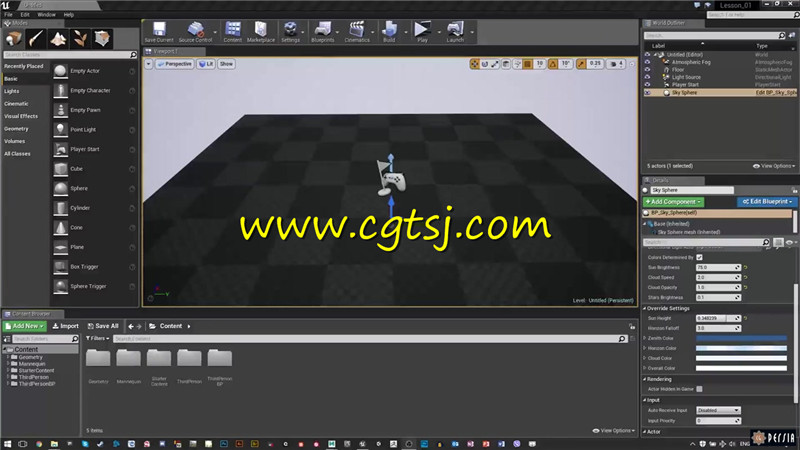Toggle Colors Determined By sun position checkbox

point(699,257)
